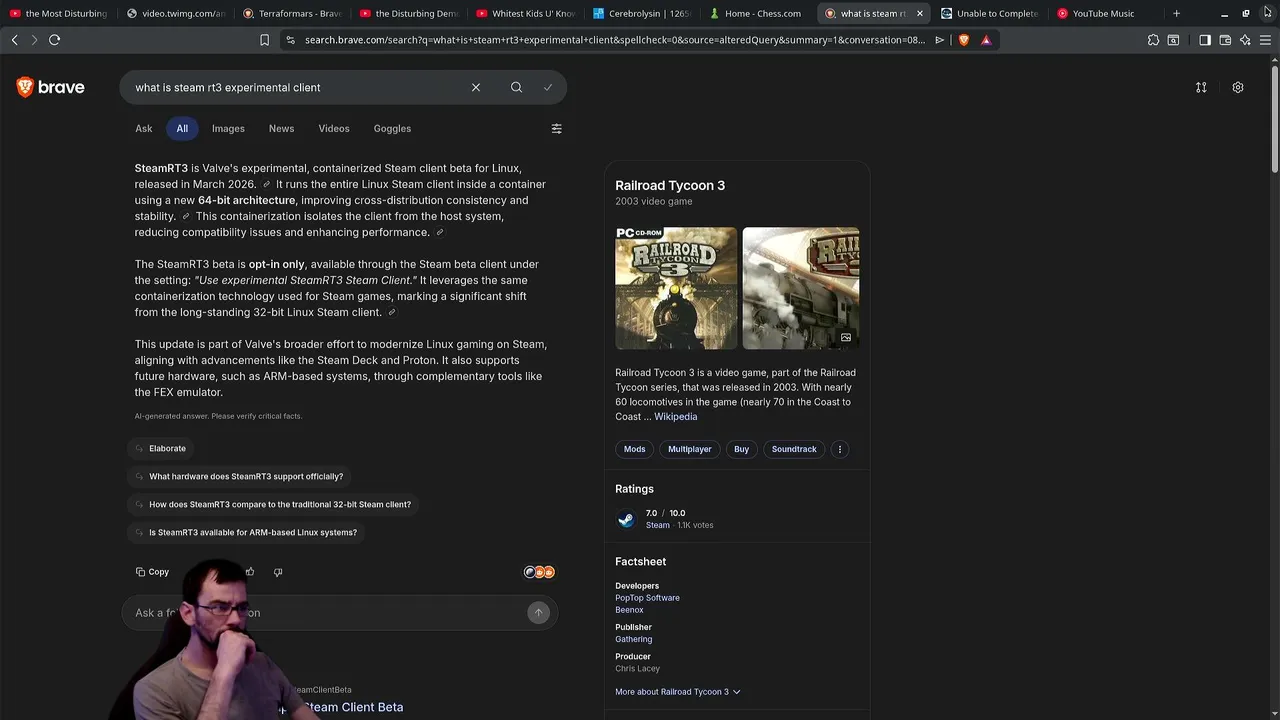Click the Buy chip
Viewport: 1280px width, 720px height.
tap(741, 449)
